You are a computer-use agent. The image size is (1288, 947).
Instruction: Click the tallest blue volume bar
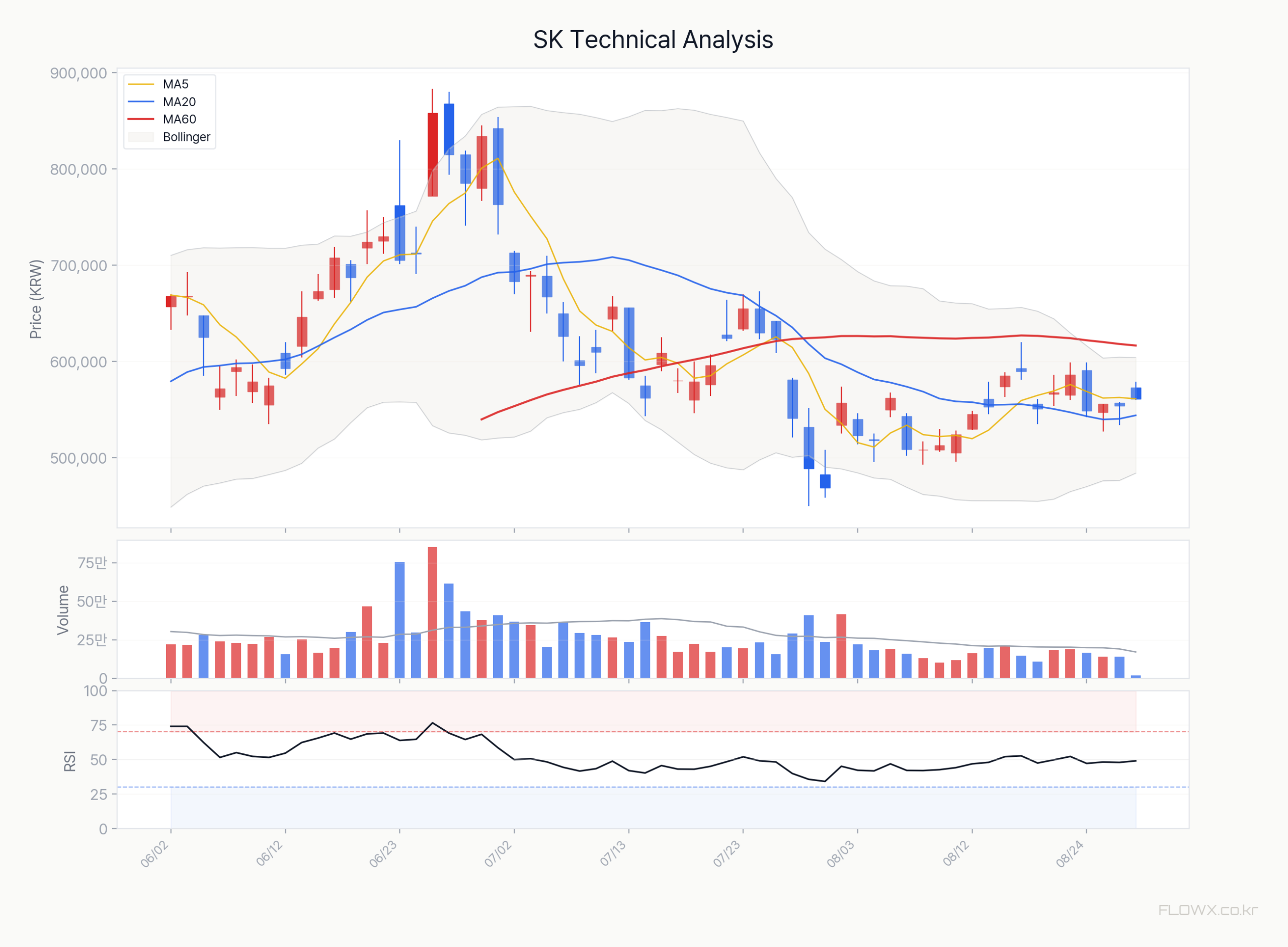click(399, 620)
